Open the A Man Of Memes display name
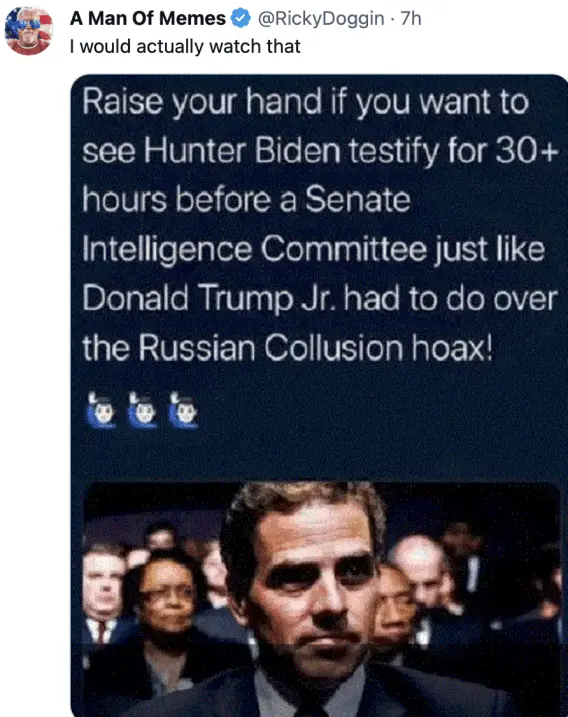Screen dimensions: 568x717 148,18
